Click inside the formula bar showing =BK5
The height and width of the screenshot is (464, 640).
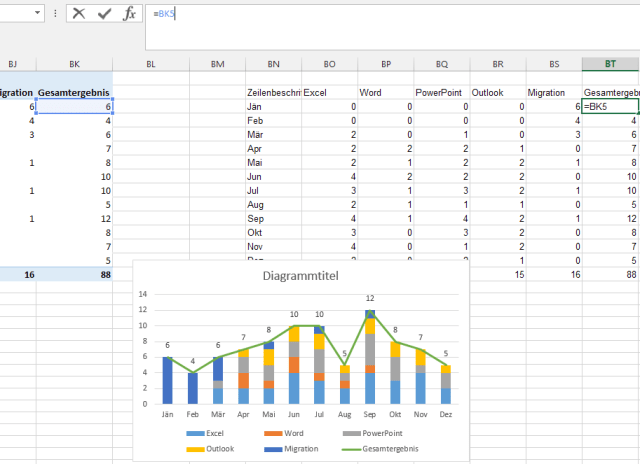click(x=392, y=27)
